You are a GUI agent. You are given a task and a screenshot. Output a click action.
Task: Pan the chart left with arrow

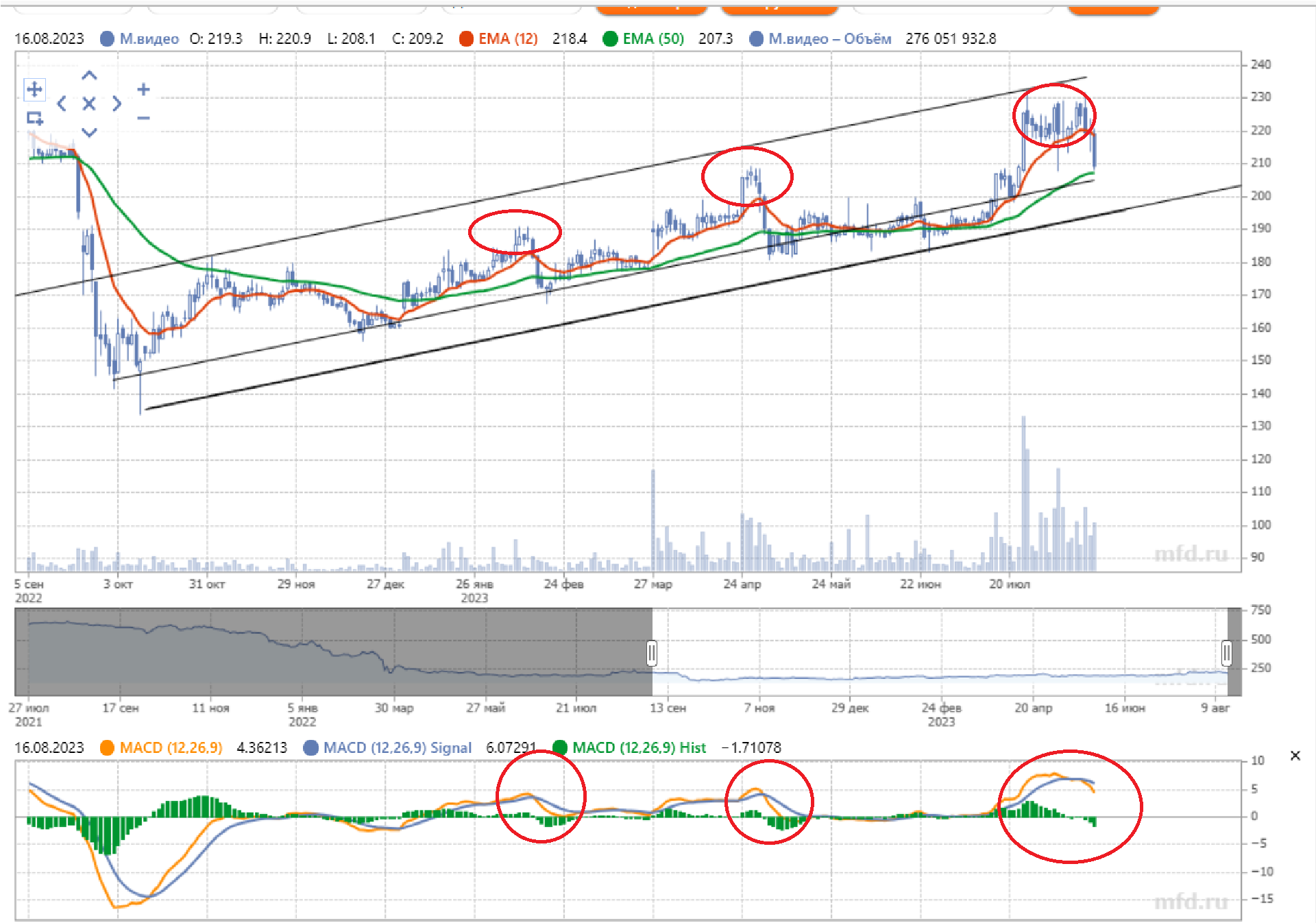(x=62, y=104)
